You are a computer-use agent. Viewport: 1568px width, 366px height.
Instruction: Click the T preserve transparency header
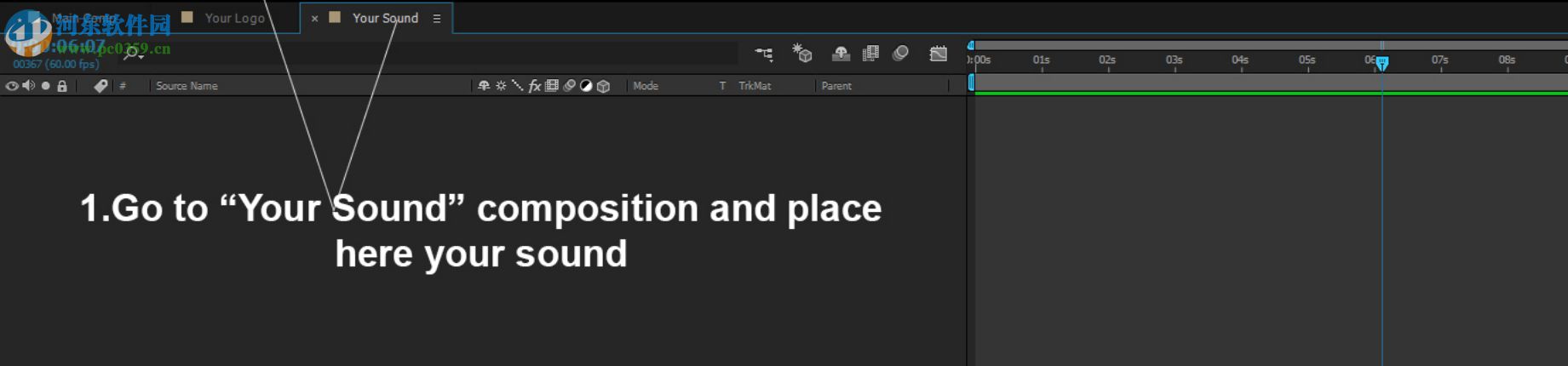(x=722, y=86)
